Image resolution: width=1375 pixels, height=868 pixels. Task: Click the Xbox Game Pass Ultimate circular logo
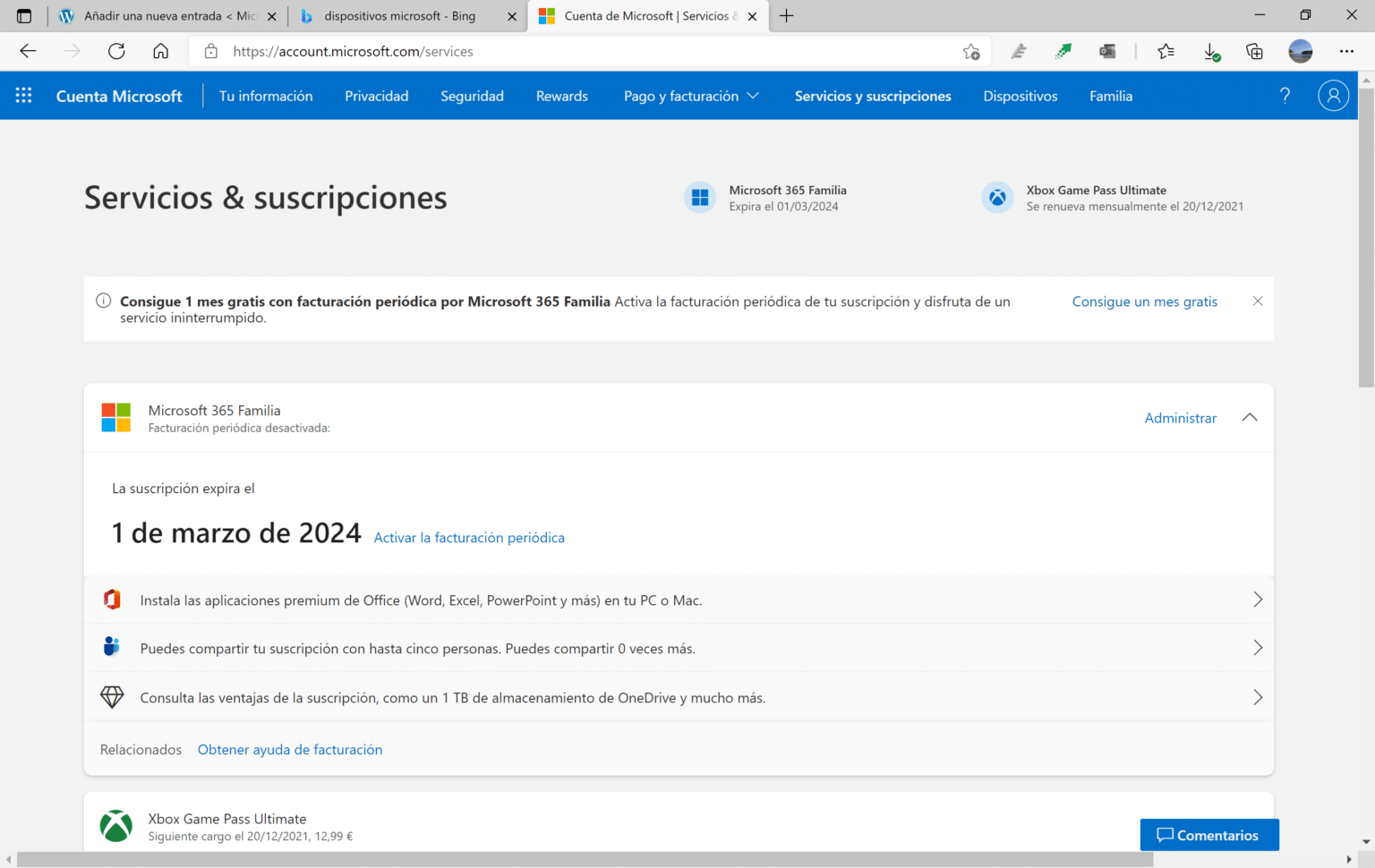click(997, 197)
